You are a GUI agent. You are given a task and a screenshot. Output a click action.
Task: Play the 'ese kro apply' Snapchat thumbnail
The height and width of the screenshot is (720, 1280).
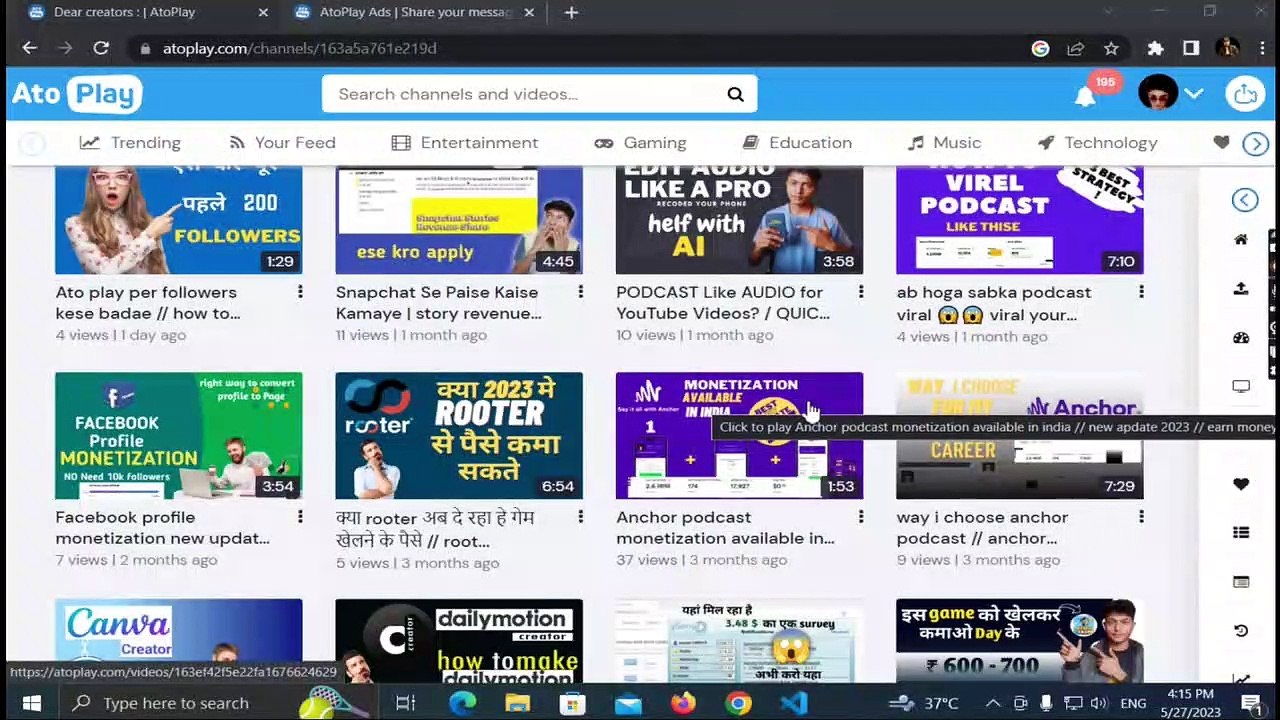(x=459, y=220)
